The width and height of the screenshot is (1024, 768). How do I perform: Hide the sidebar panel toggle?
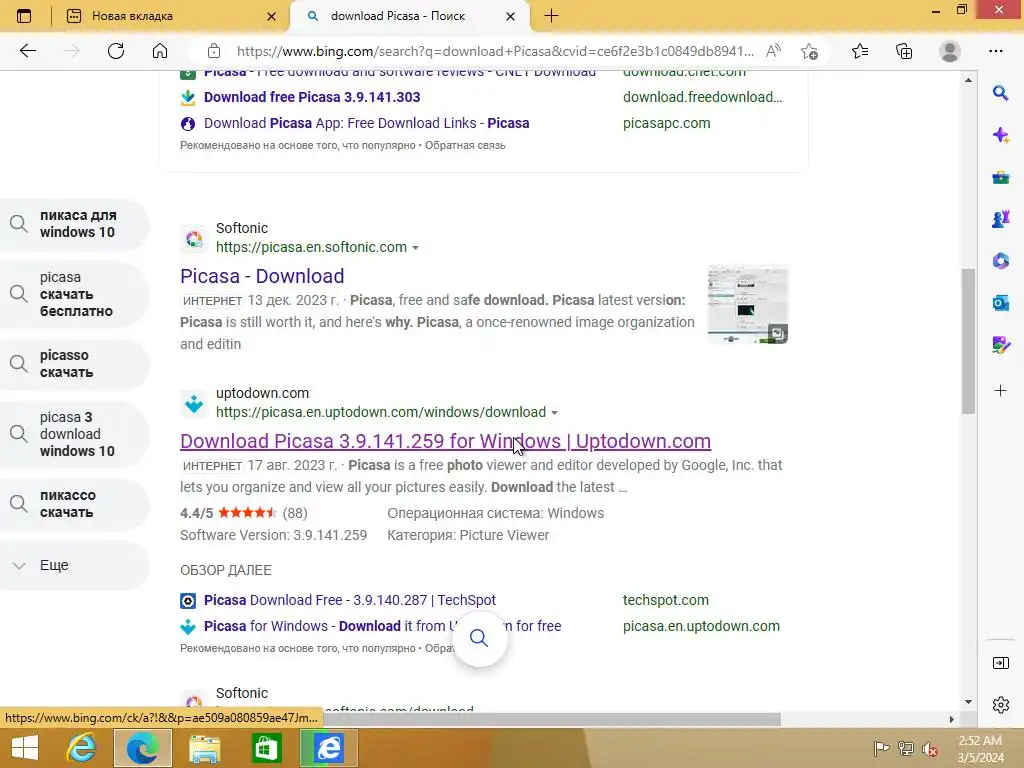[x=1000, y=663]
